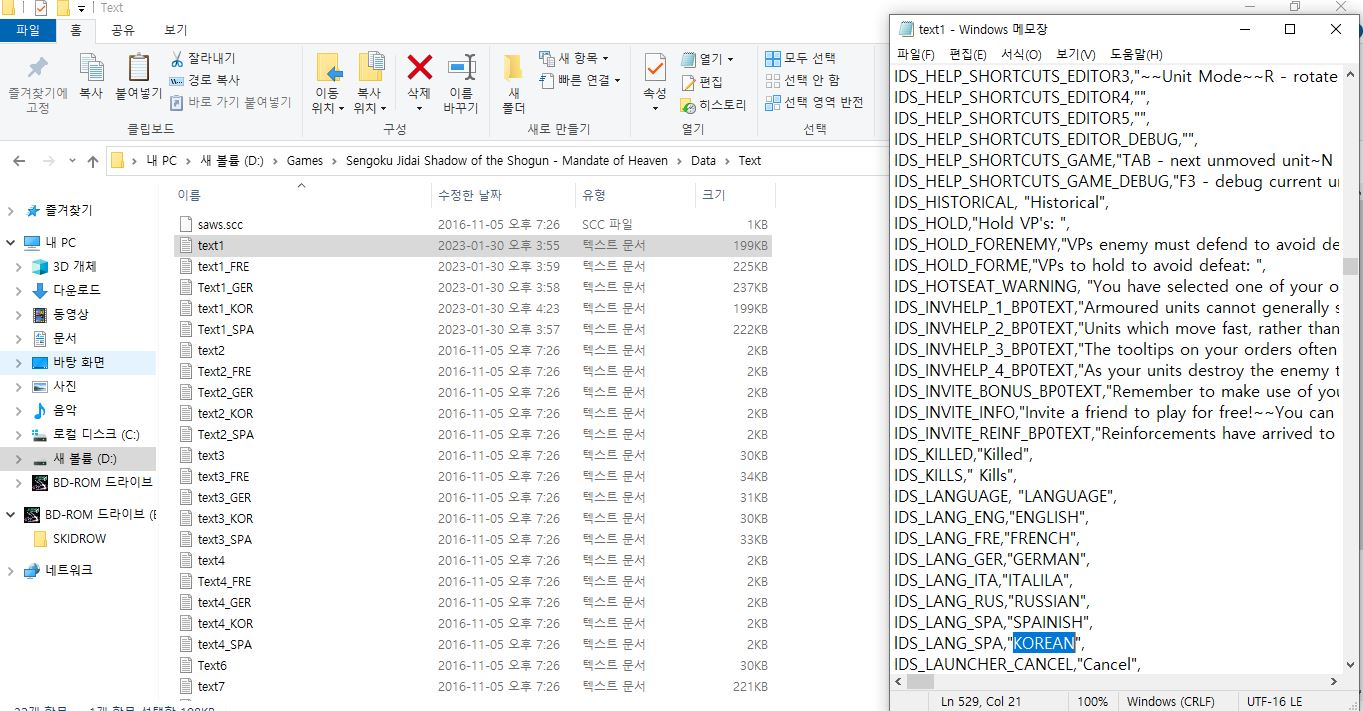The height and width of the screenshot is (711, 1363).
Task: Expand the Downloads (다운로드) tree node
Action: (19, 291)
